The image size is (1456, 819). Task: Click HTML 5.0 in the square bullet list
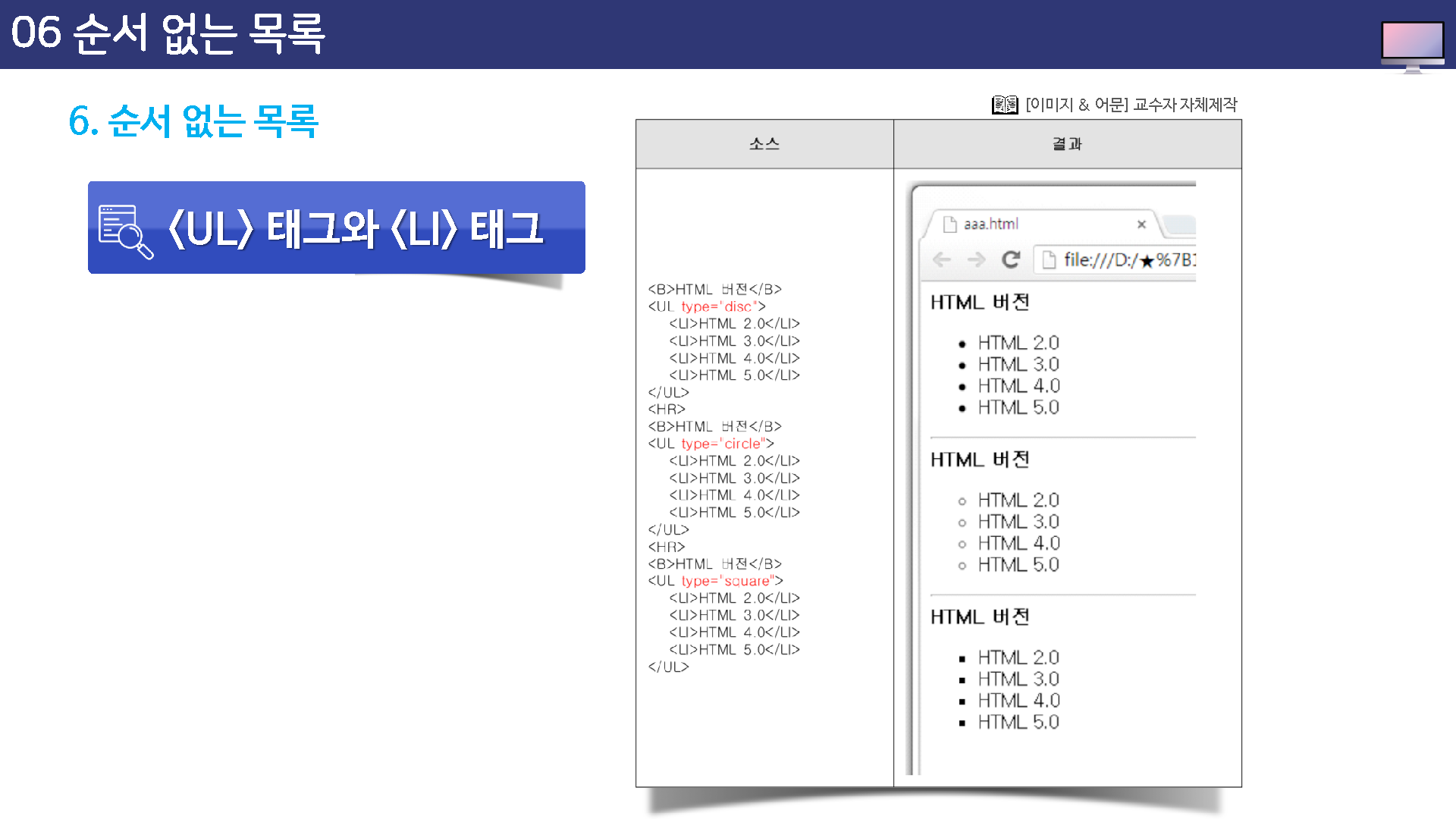(x=1018, y=722)
